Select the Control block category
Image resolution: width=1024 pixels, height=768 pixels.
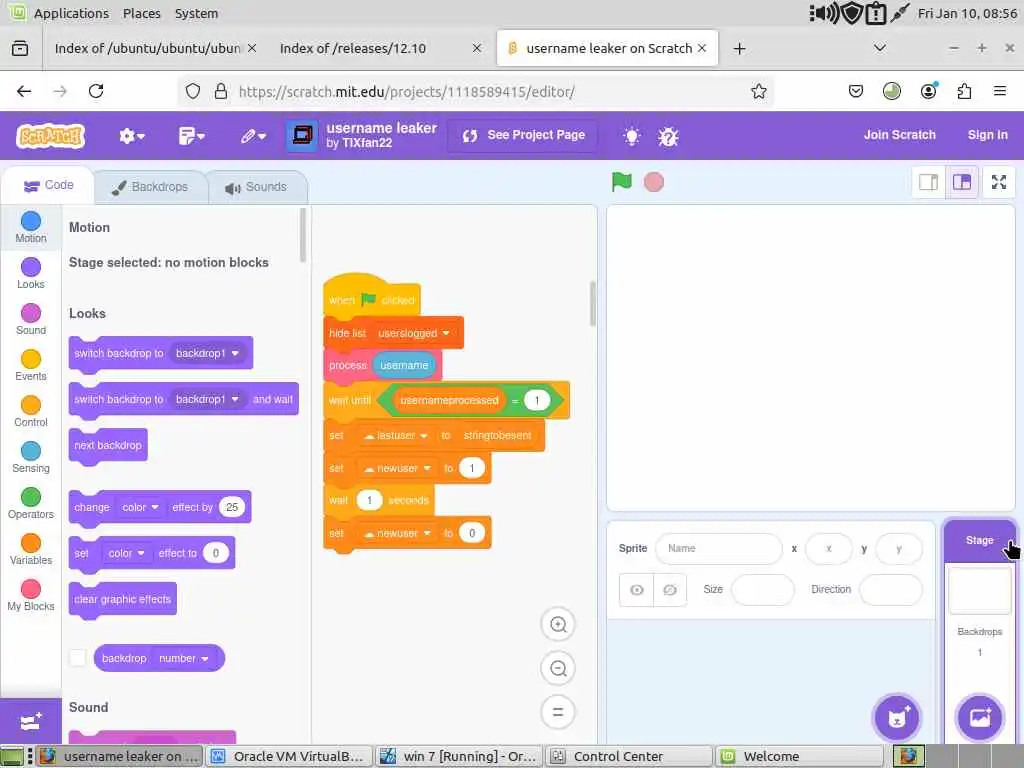tap(31, 411)
